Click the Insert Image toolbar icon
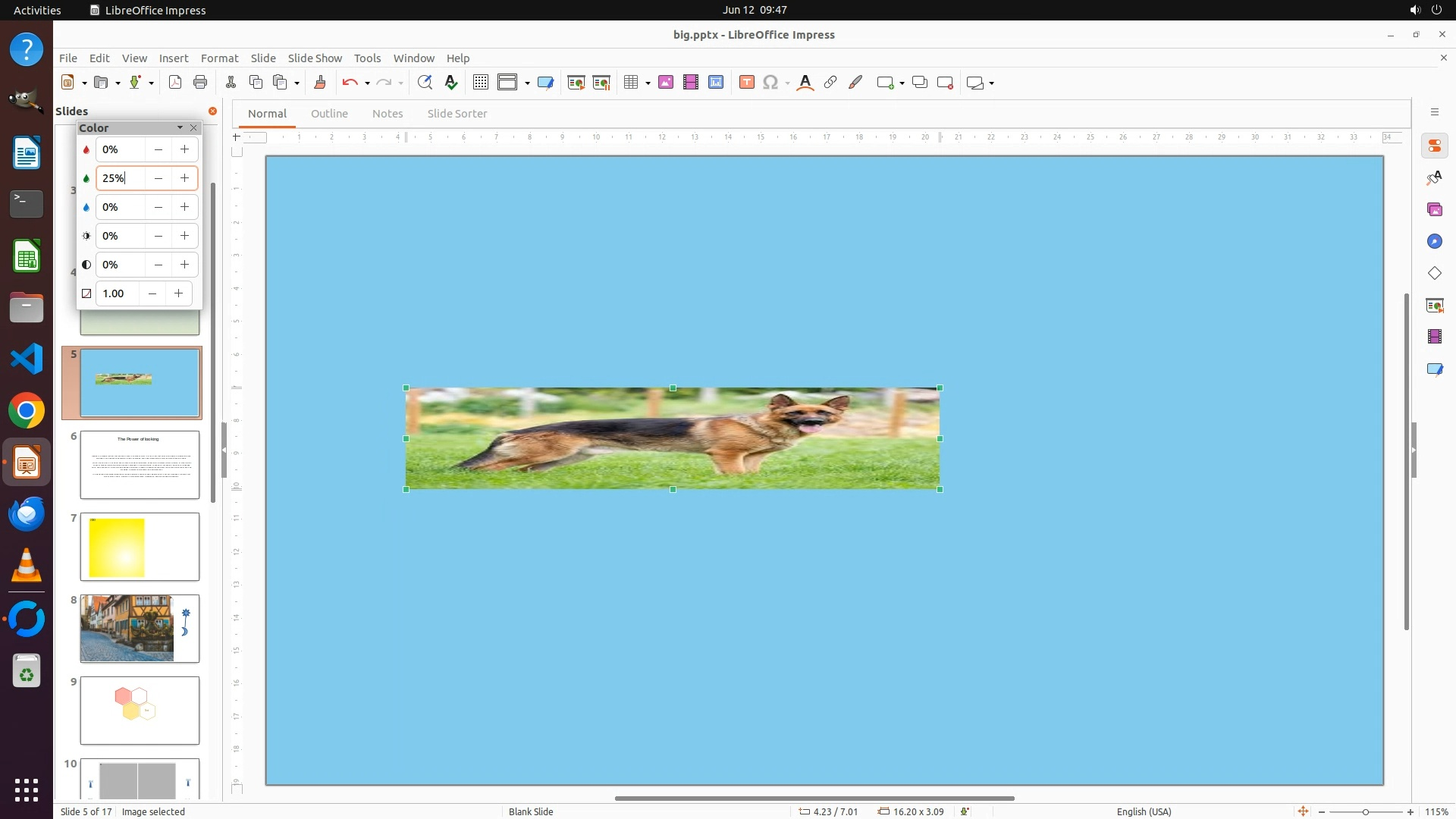This screenshot has height=819, width=1456. [x=666, y=83]
